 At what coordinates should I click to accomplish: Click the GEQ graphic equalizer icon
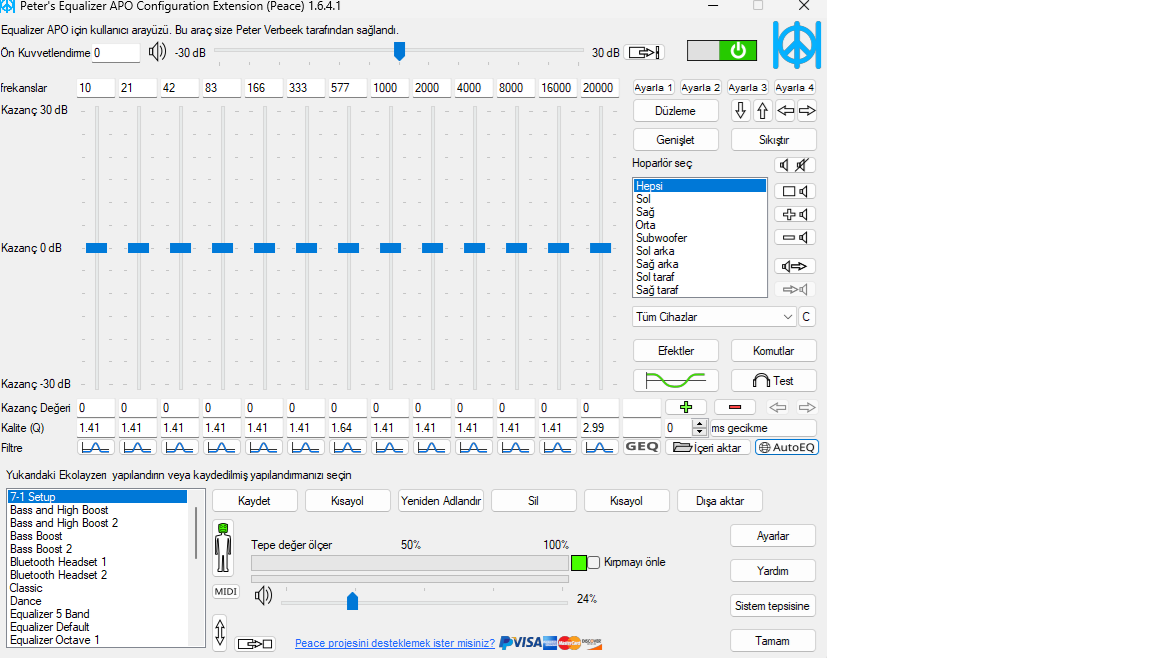641,446
